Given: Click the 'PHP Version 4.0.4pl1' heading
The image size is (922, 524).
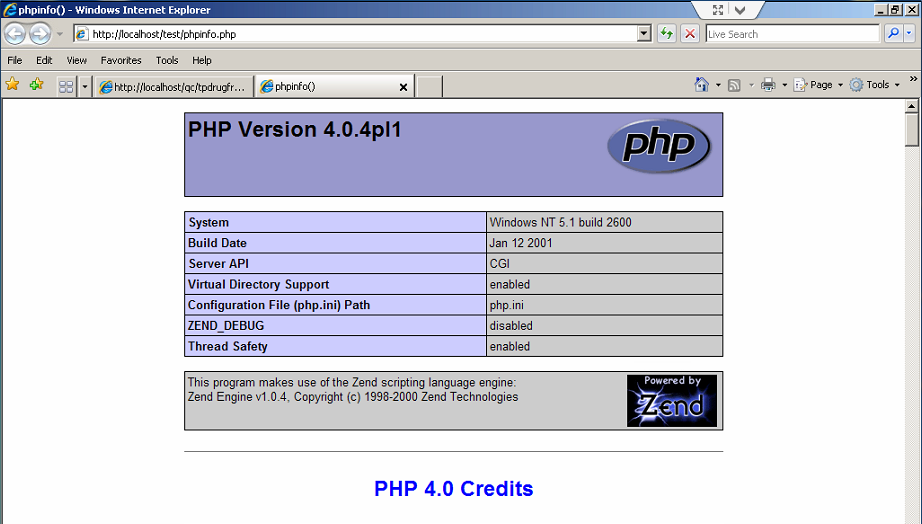Looking at the screenshot, I should [295, 129].
